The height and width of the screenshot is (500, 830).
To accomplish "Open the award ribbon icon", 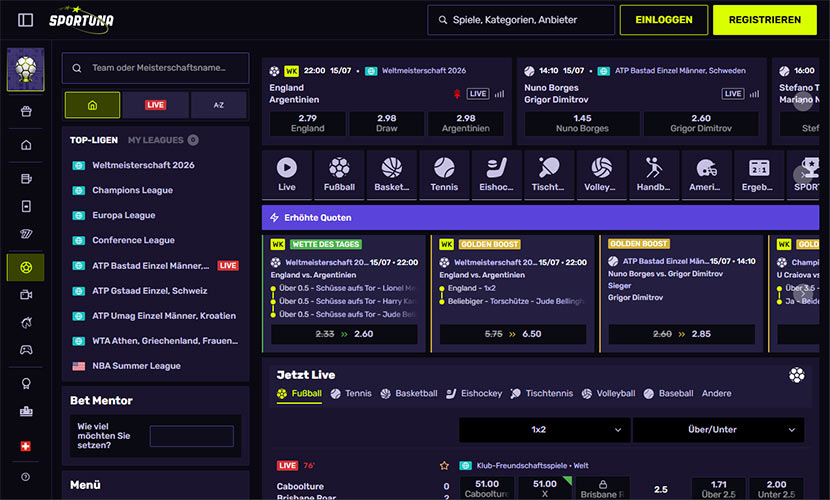I will pos(26,384).
